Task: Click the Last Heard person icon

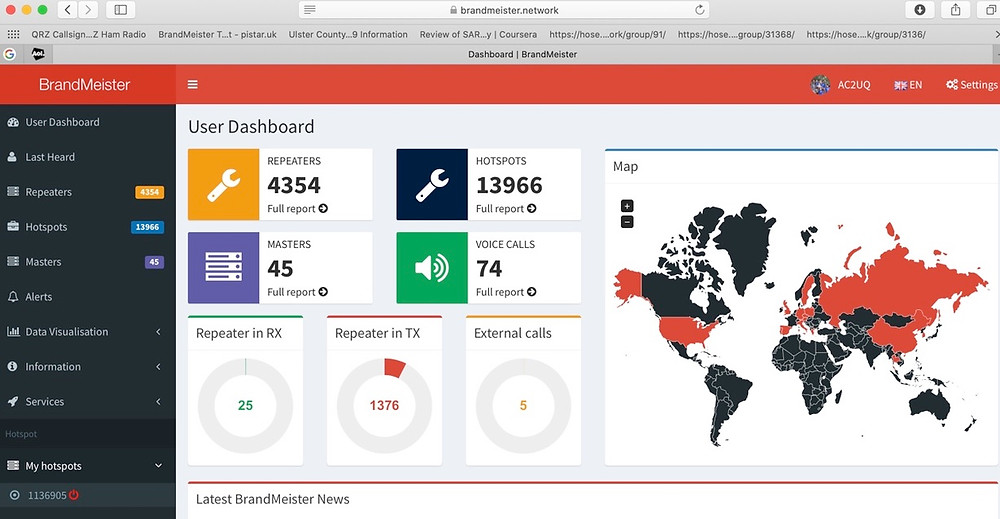Action: point(12,157)
